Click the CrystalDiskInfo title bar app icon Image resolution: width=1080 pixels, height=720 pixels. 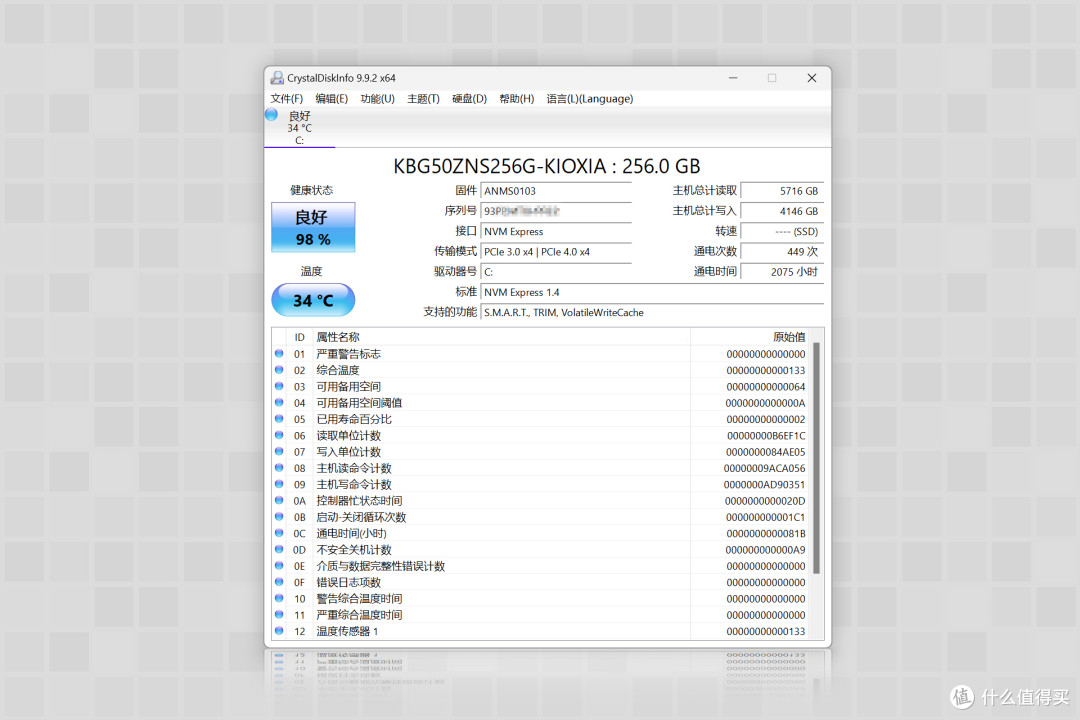tap(277, 78)
